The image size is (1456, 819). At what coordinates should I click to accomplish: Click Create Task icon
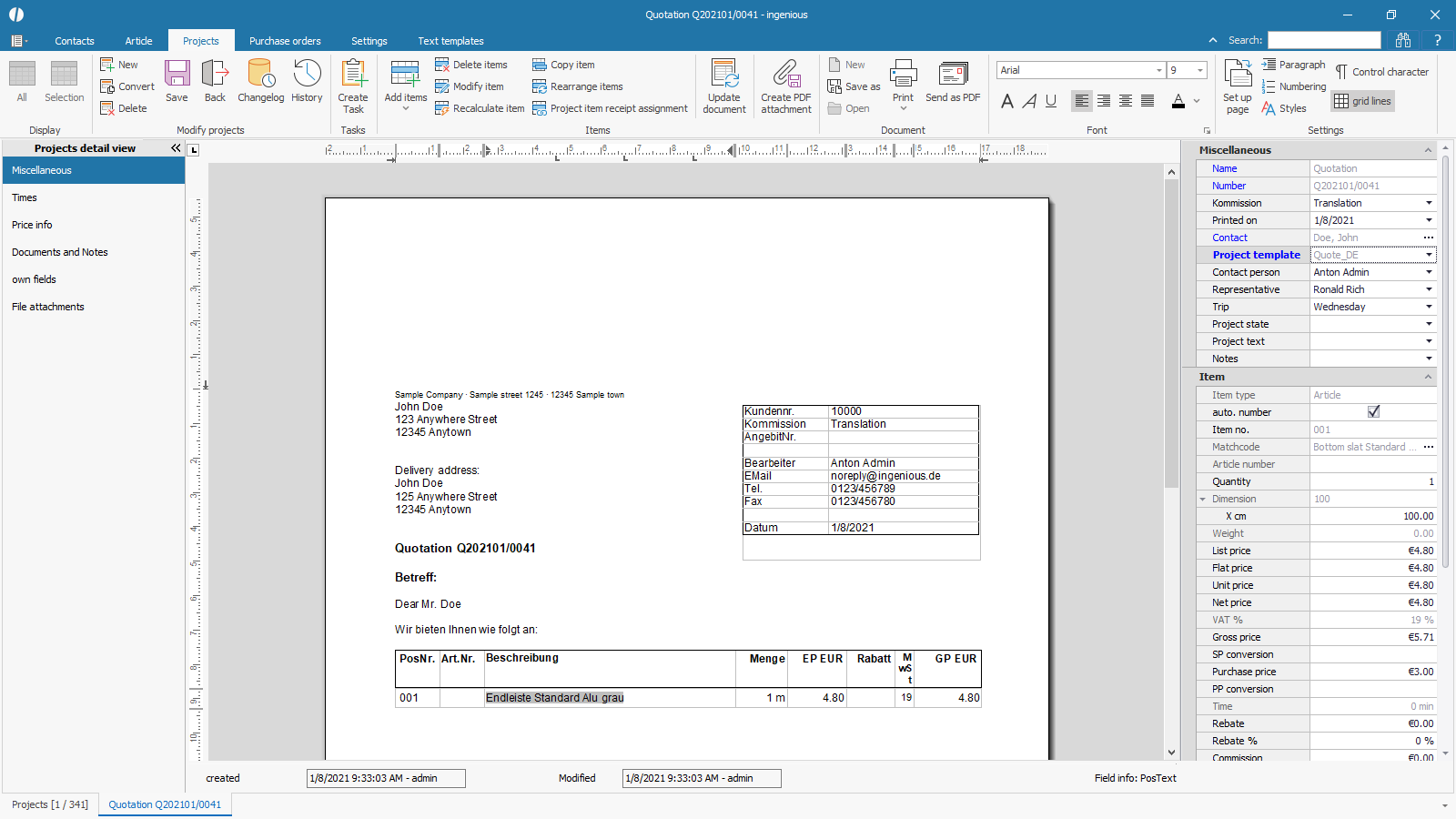tap(353, 86)
